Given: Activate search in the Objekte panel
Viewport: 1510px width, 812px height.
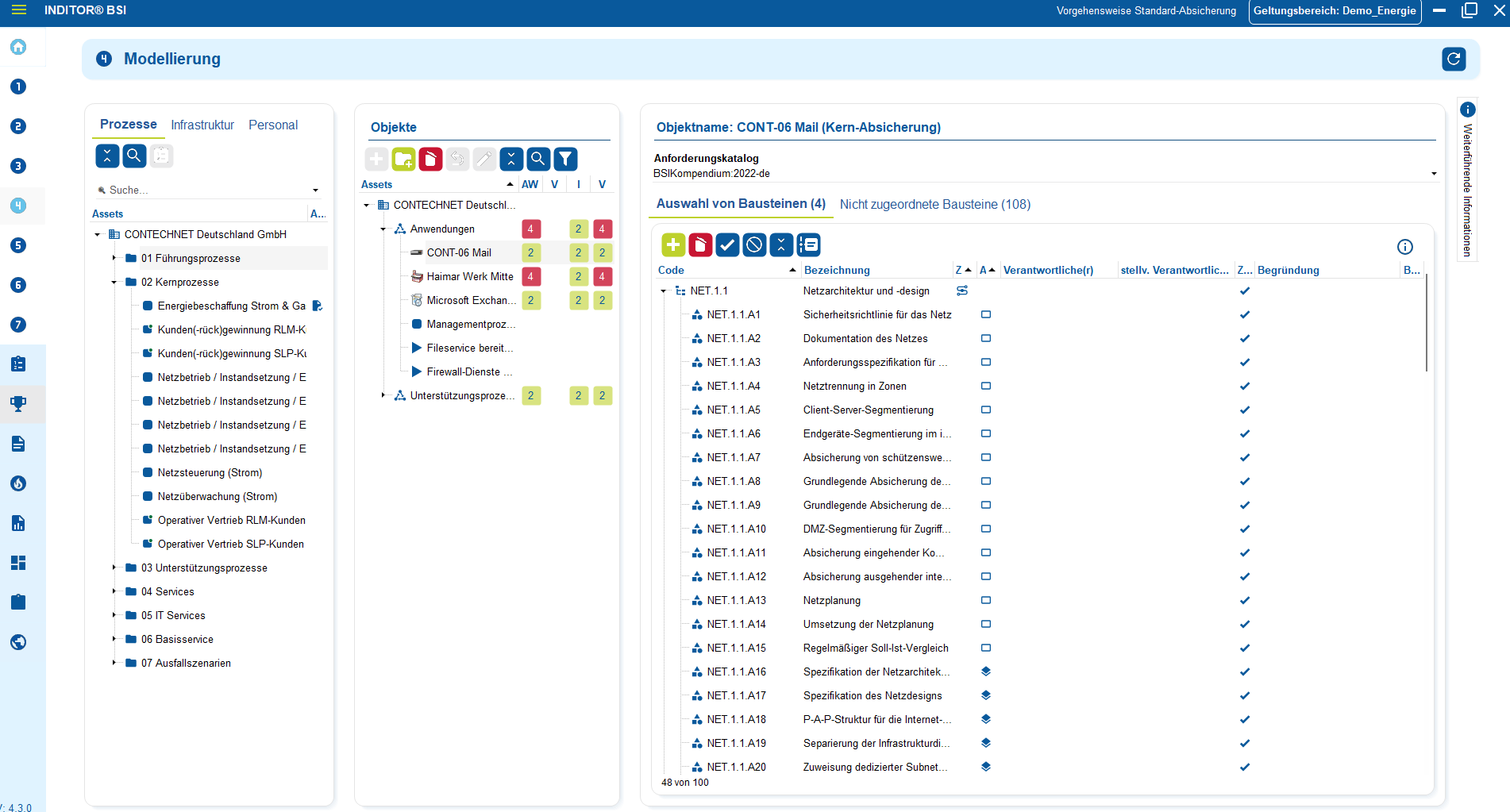Looking at the screenshot, I should pyautogui.click(x=538, y=159).
